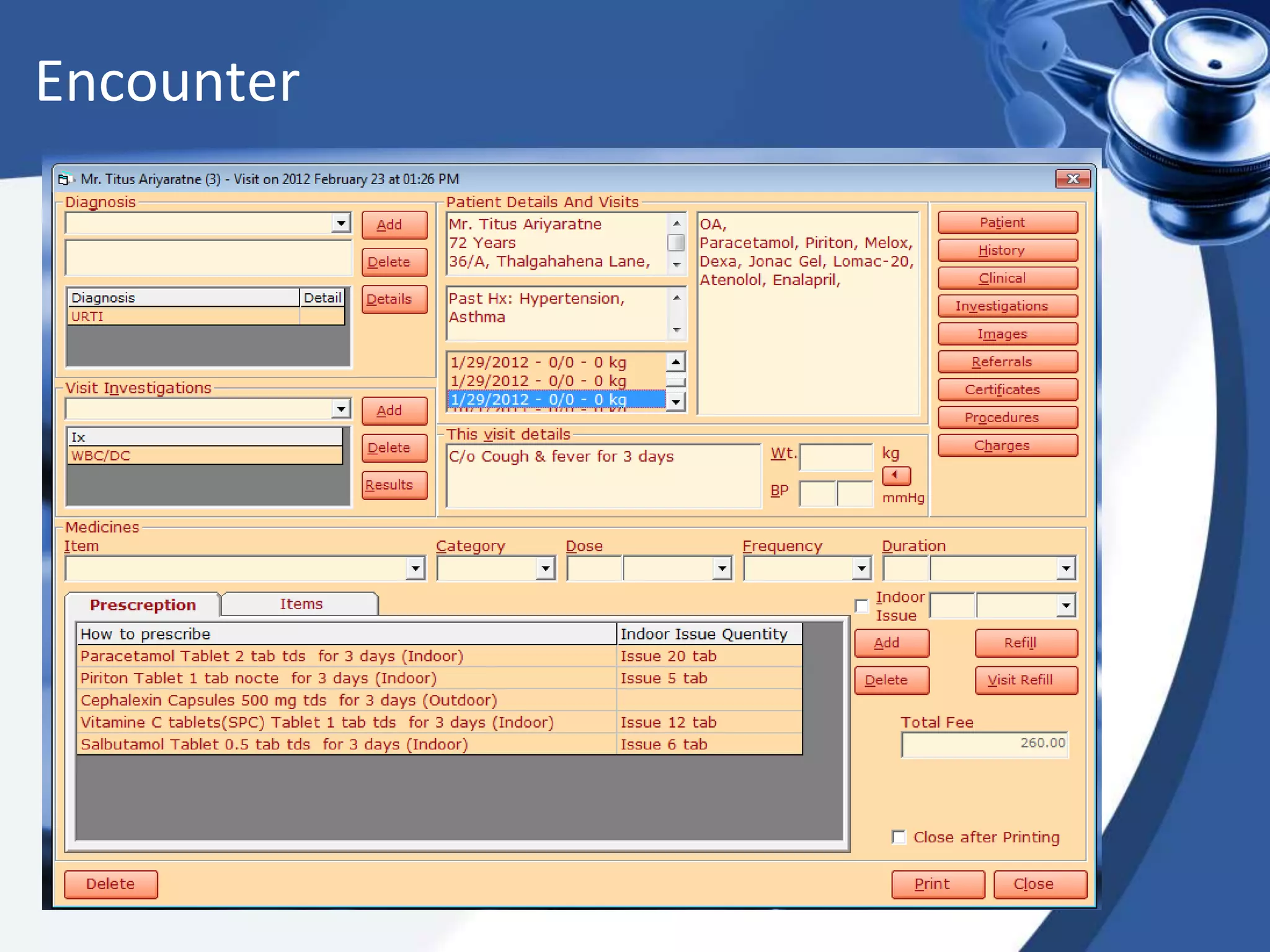This screenshot has height=952, width=1270.
Task: Click the Wt. weight input field
Action: [836, 457]
